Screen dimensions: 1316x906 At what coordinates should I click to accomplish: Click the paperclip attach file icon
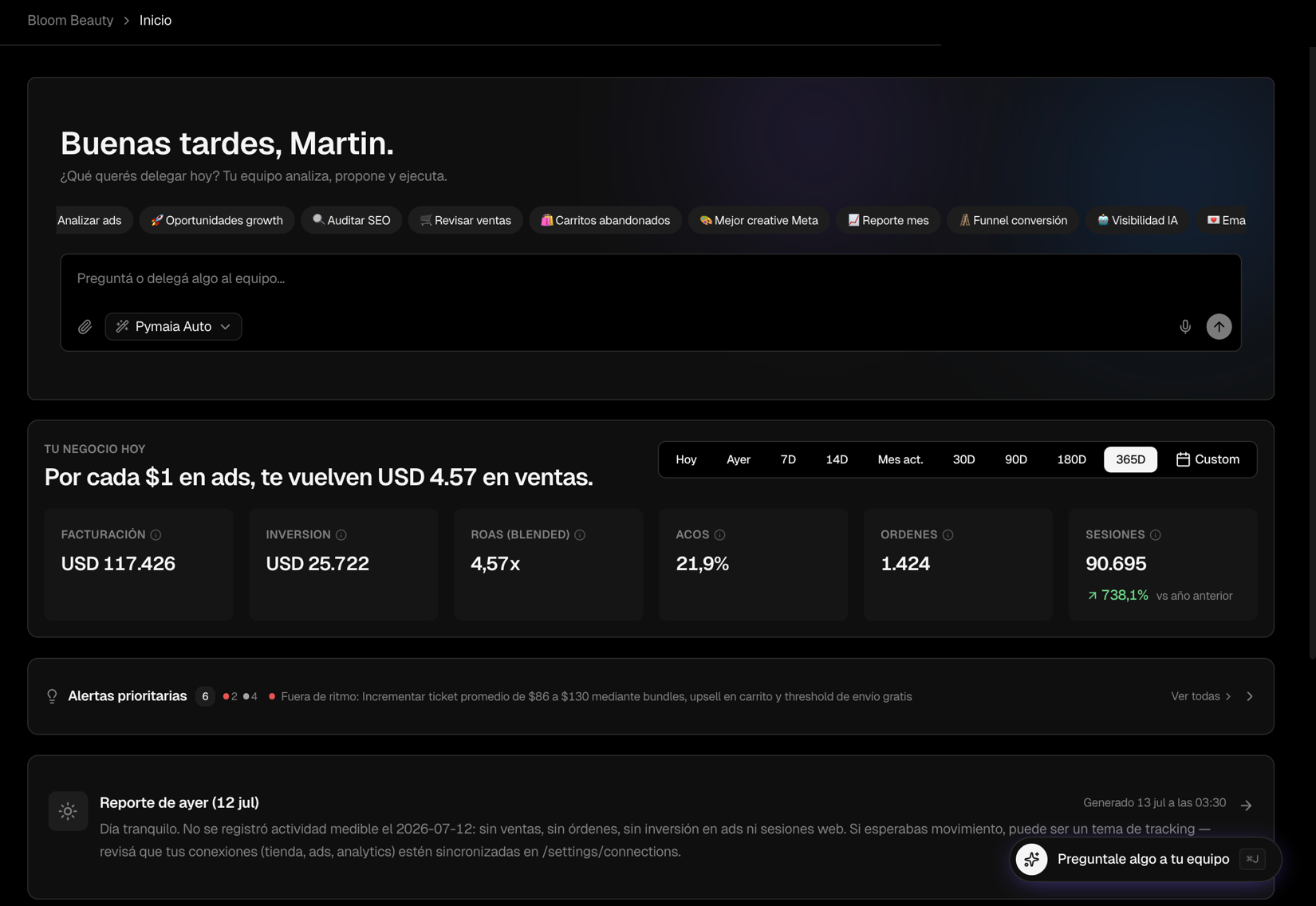[85, 327]
